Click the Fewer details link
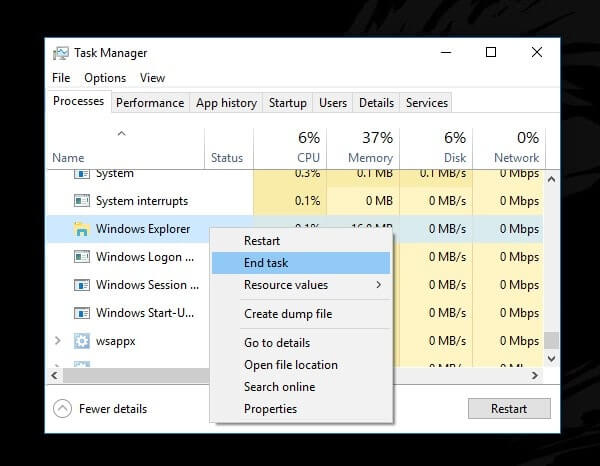This screenshot has width=600, height=466. pyautogui.click(x=113, y=409)
